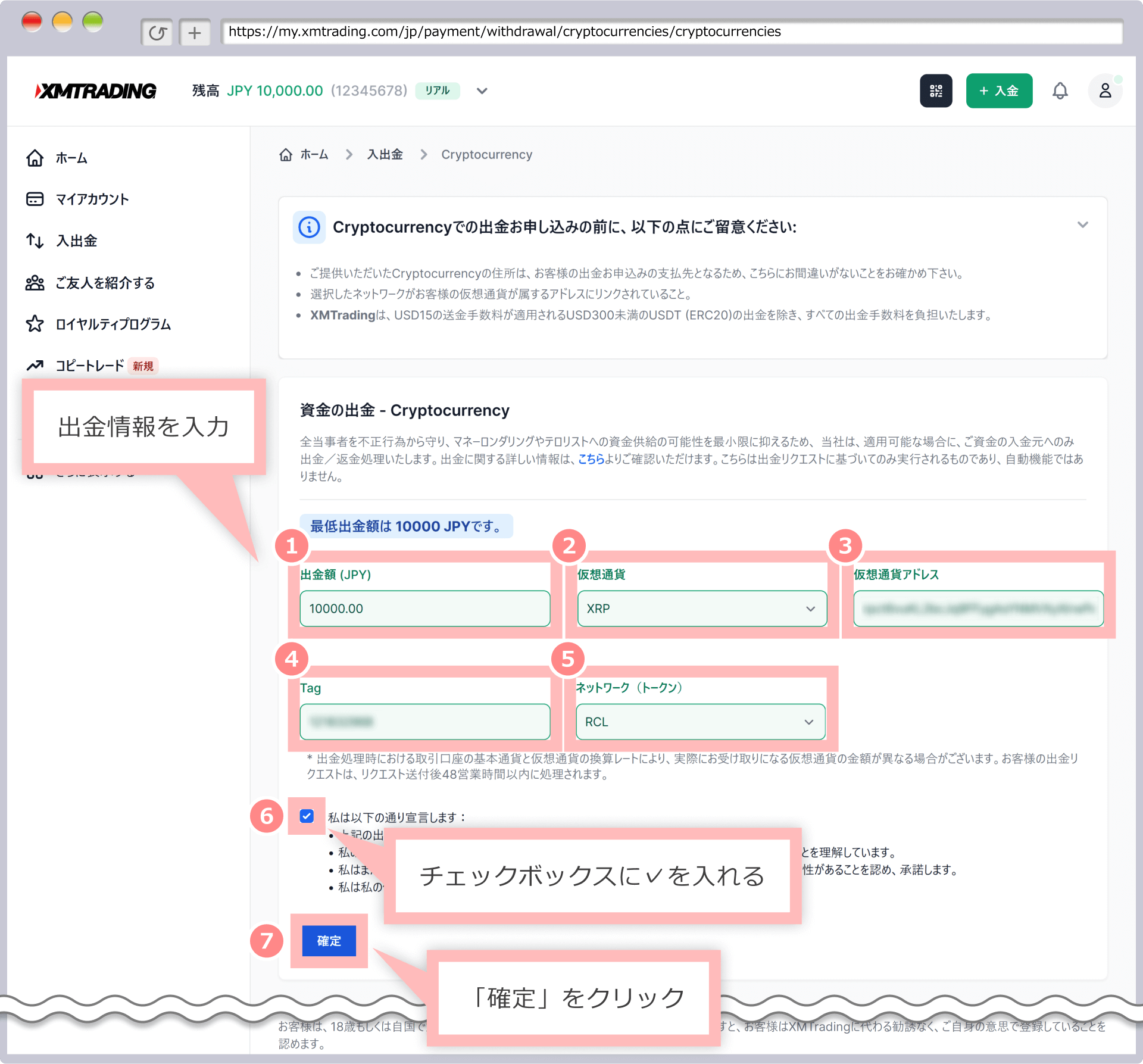The image size is (1143, 1064).
Task: Open the QR code icon button
Action: pyautogui.click(x=935, y=91)
